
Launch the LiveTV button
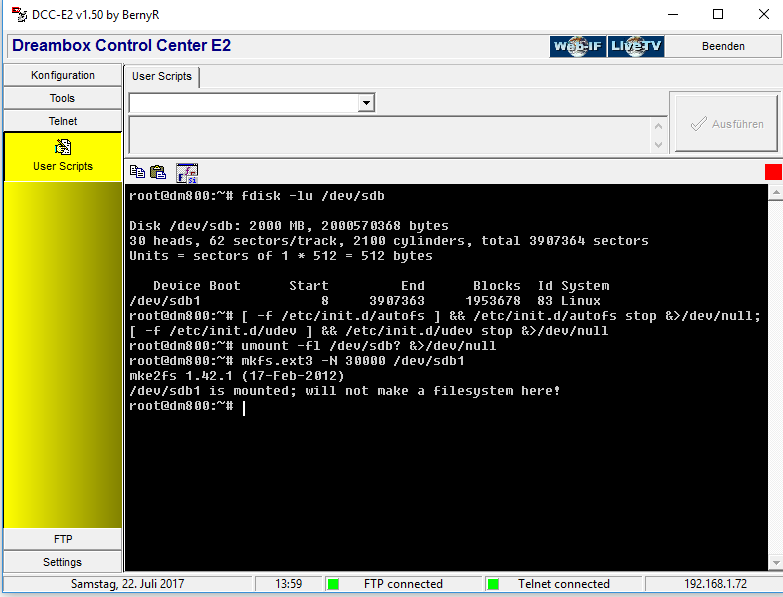[636, 46]
